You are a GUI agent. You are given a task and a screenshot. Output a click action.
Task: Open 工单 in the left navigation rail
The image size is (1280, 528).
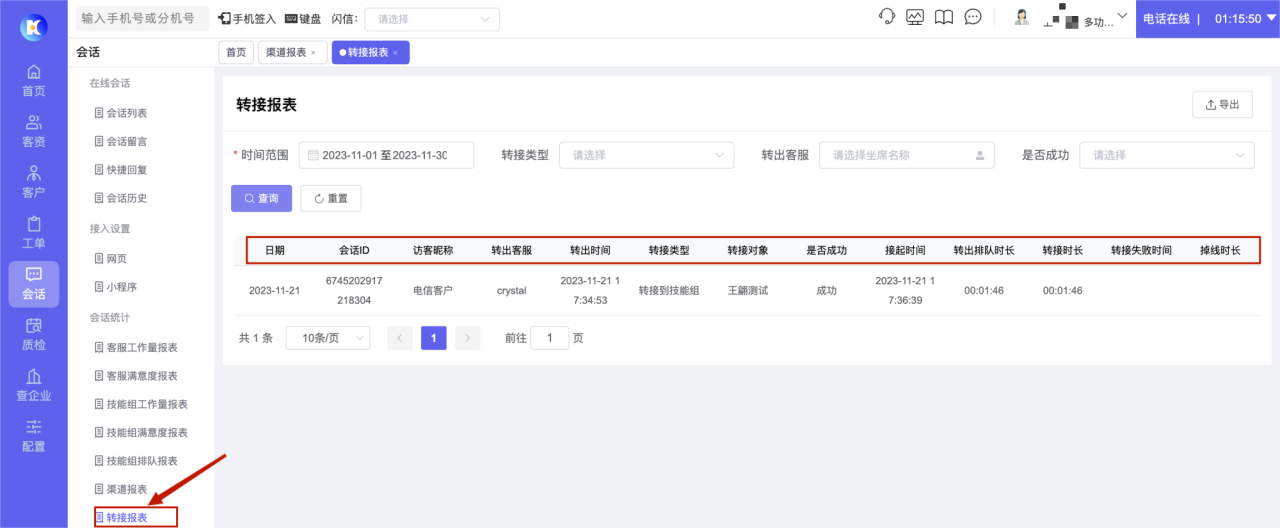(34, 233)
